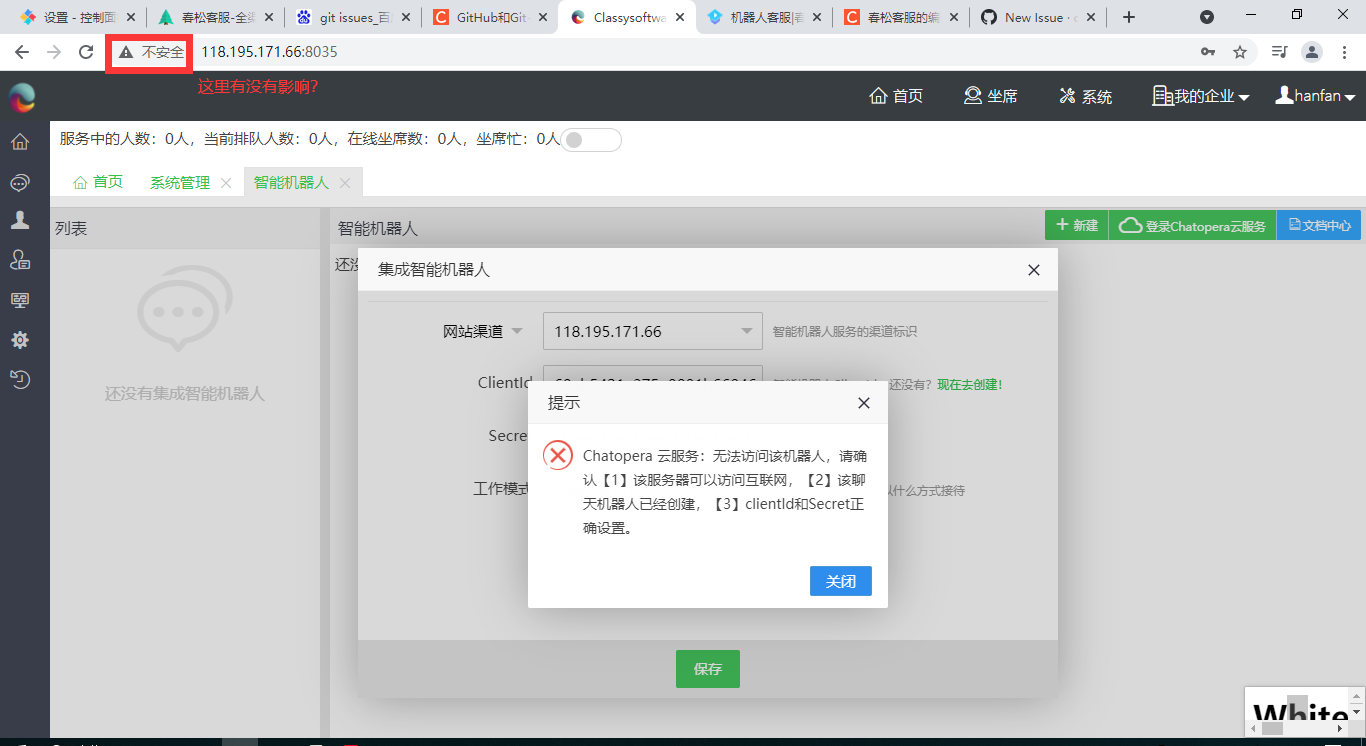
Task: Open the 我的企业 dropdown menu
Action: pyautogui.click(x=1201, y=96)
